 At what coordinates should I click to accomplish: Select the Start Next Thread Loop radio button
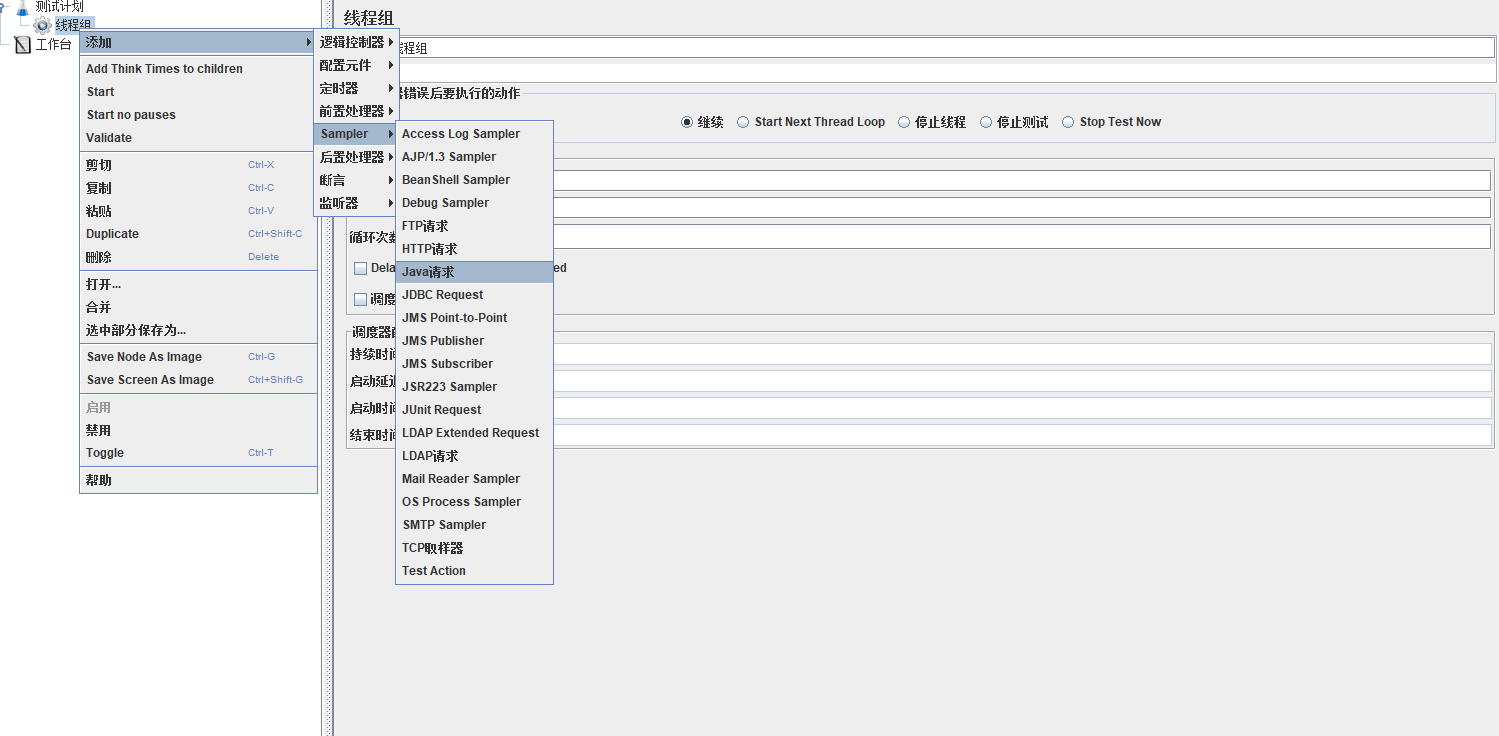point(743,121)
